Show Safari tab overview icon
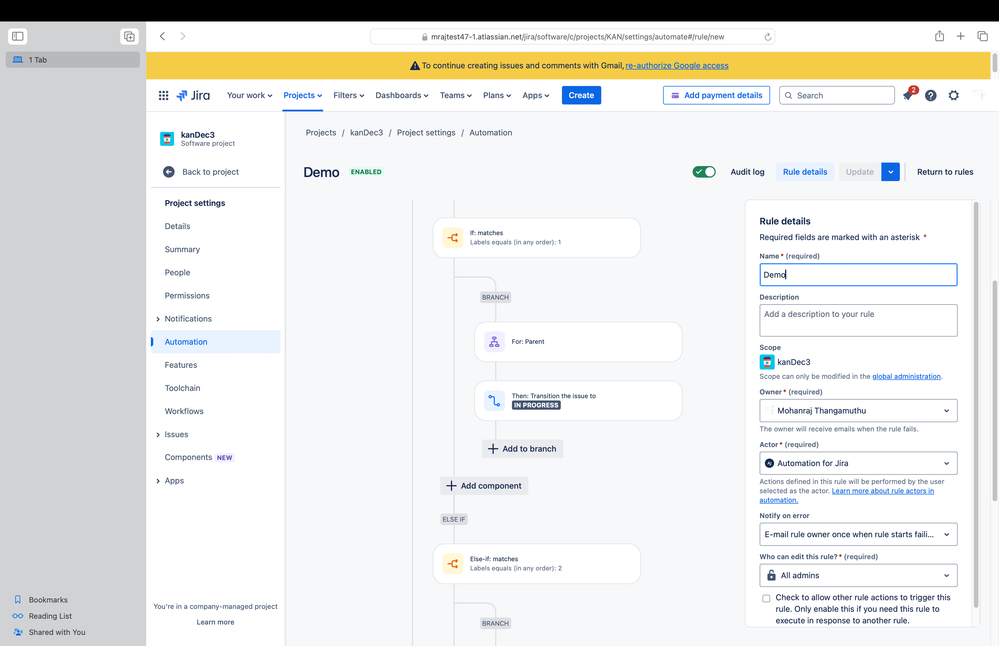 (982, 36)
